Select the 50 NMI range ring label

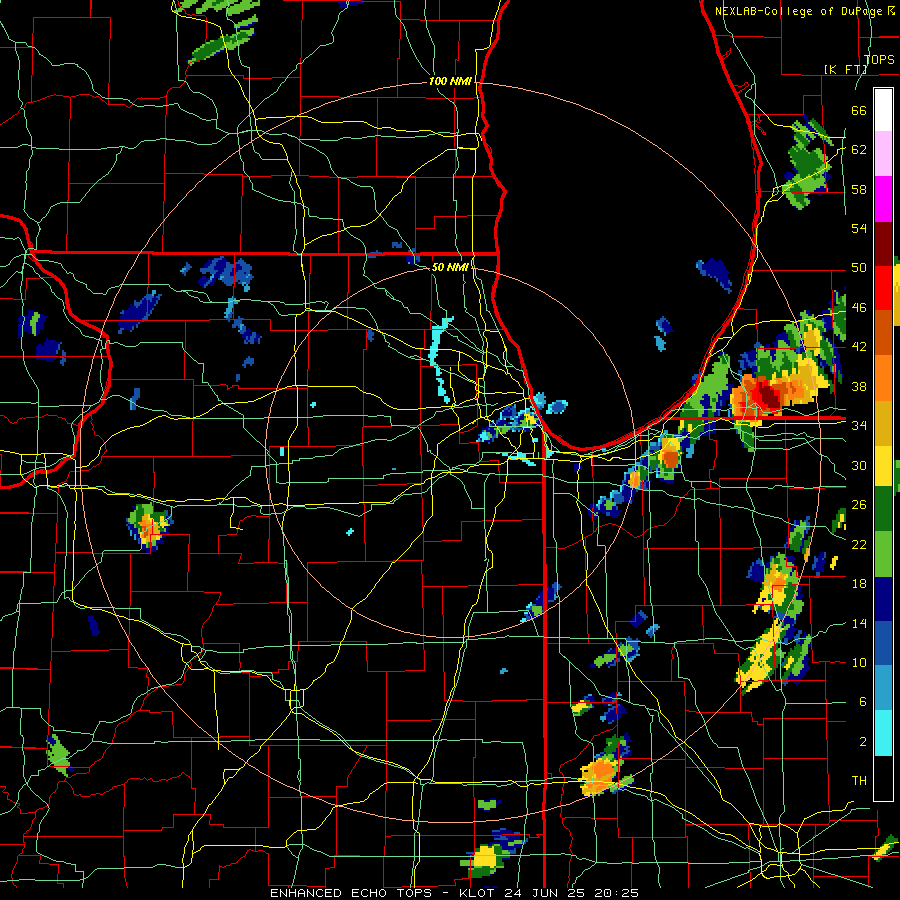[x=449, y=267]
